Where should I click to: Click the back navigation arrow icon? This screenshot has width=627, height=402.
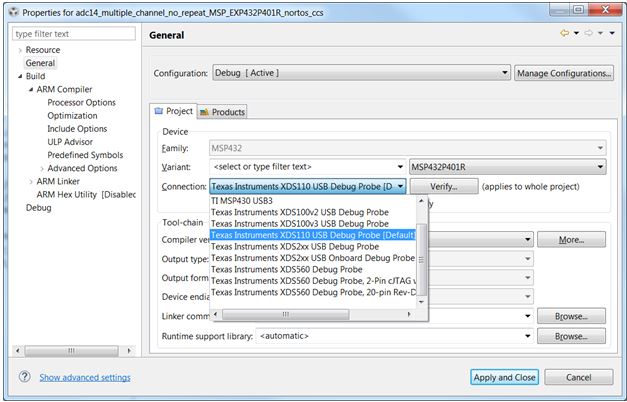(565, 34)
